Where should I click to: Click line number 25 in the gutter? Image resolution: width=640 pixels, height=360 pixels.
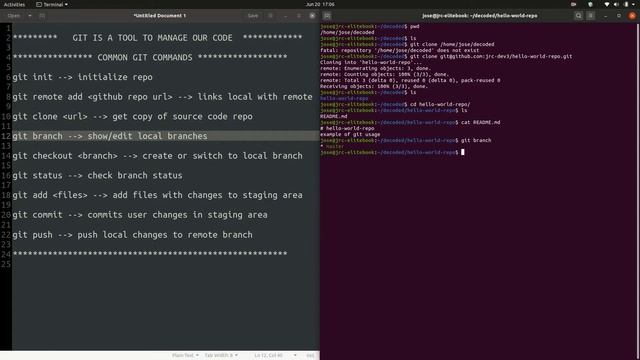(6, 264)
